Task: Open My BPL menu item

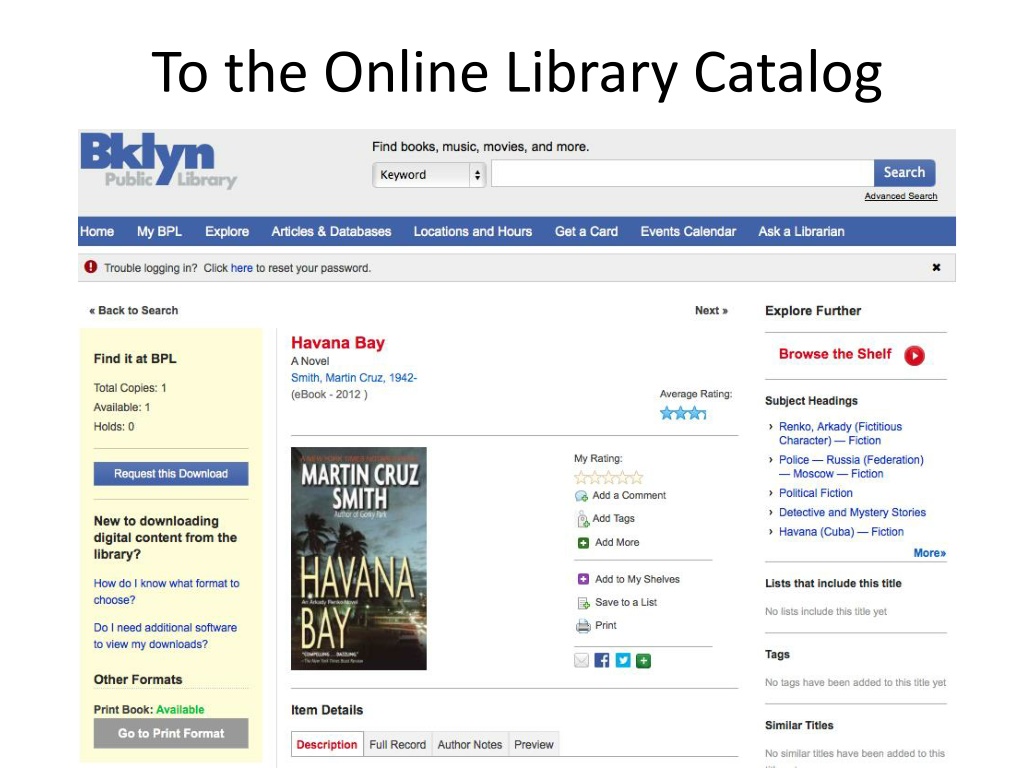Action: 159,231
